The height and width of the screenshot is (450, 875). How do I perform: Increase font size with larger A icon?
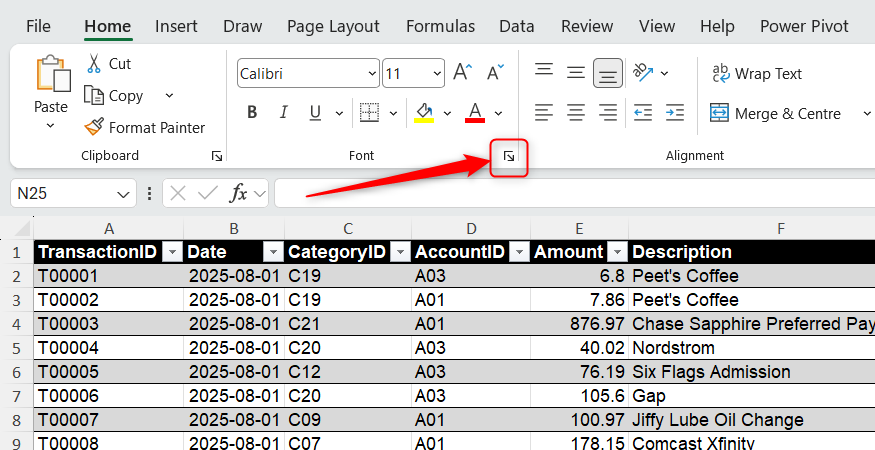tap(463, 73)
